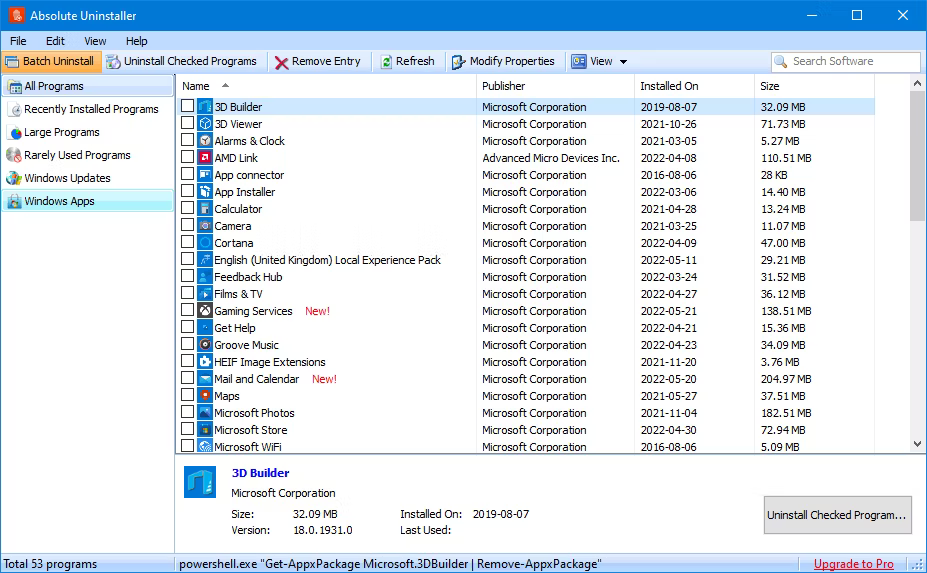Screen dimensions: 927x573
Task: Expand the View dropdown arrow
Action: tap(623, 61)
